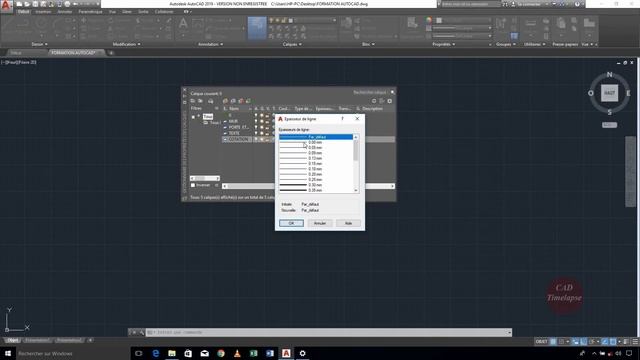
Task: Toggle the Inverser filter checkbox
Action: coord(193,185)
